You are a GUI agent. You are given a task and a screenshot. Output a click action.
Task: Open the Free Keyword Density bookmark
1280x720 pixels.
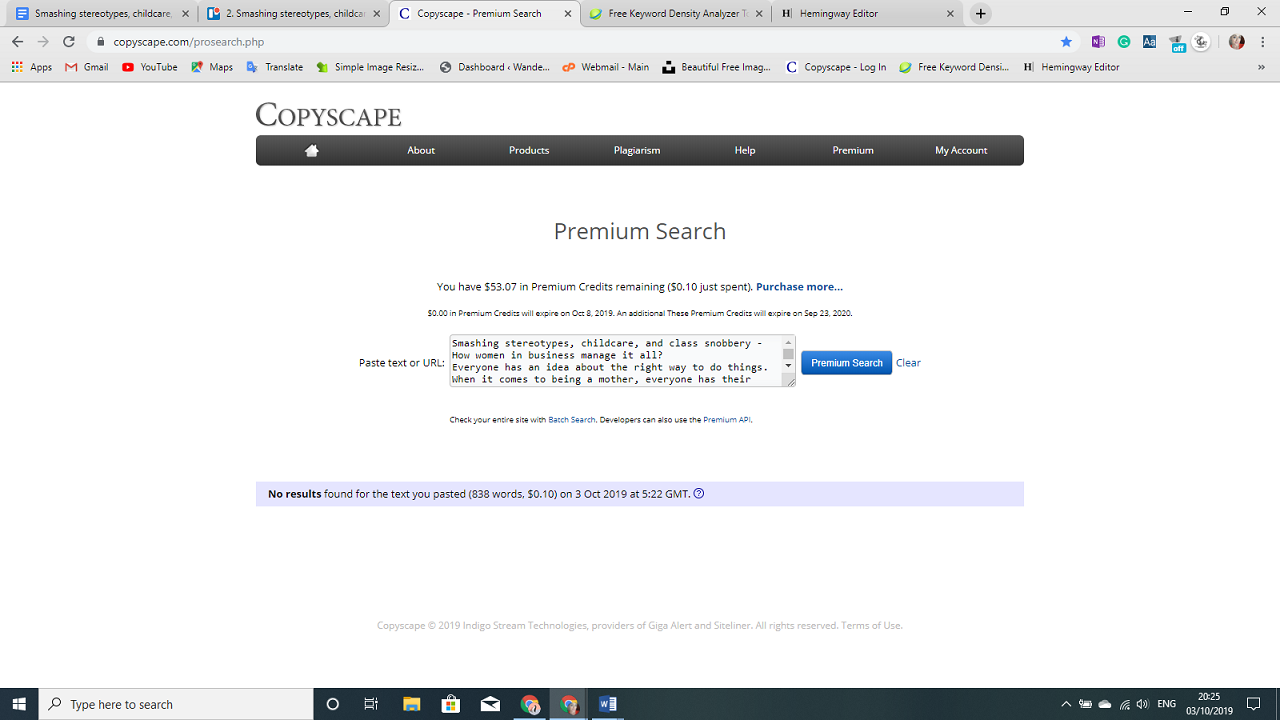click(x=955, y=67)
